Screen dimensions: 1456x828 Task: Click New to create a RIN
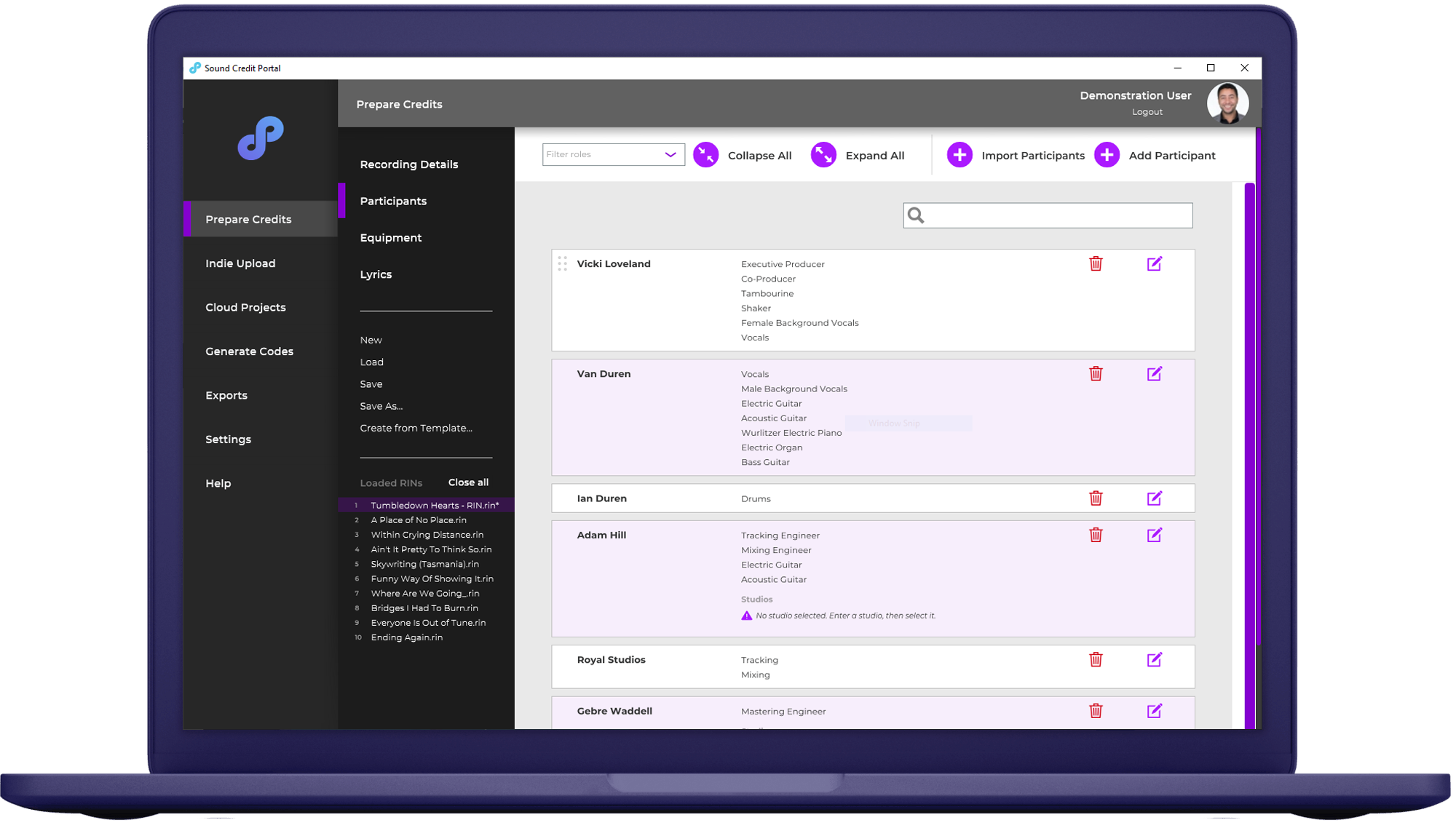coord(371,341)
